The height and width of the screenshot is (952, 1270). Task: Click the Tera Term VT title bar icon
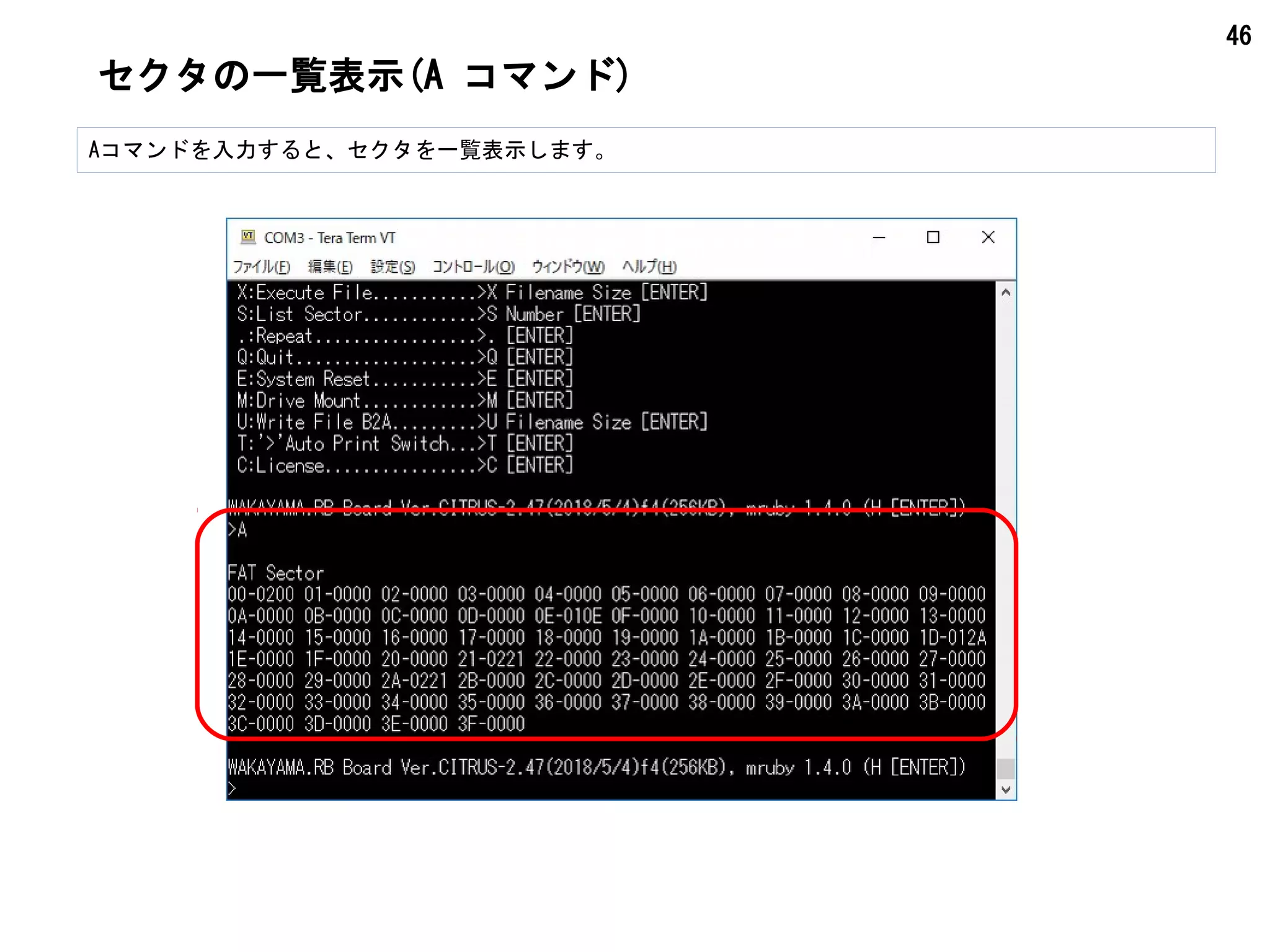coord(248,237)
